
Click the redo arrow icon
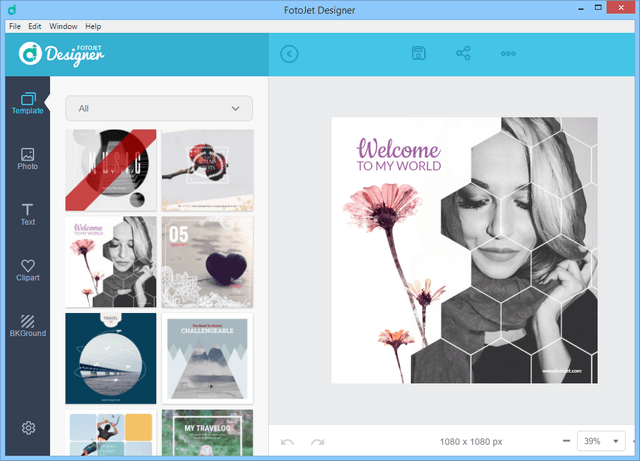tap(317, 441)
